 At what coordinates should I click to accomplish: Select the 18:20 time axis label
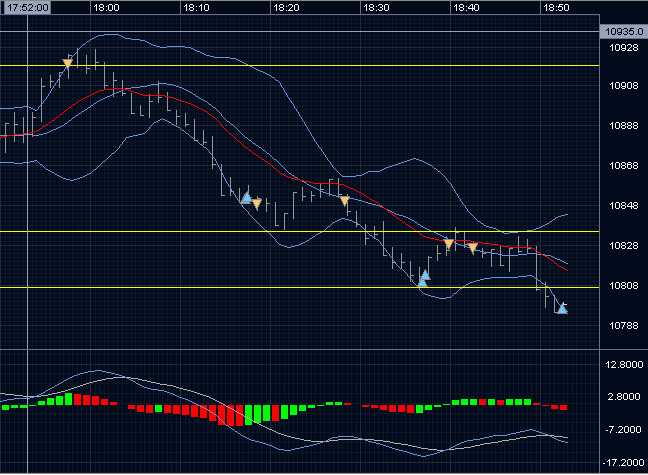(286, 7)
